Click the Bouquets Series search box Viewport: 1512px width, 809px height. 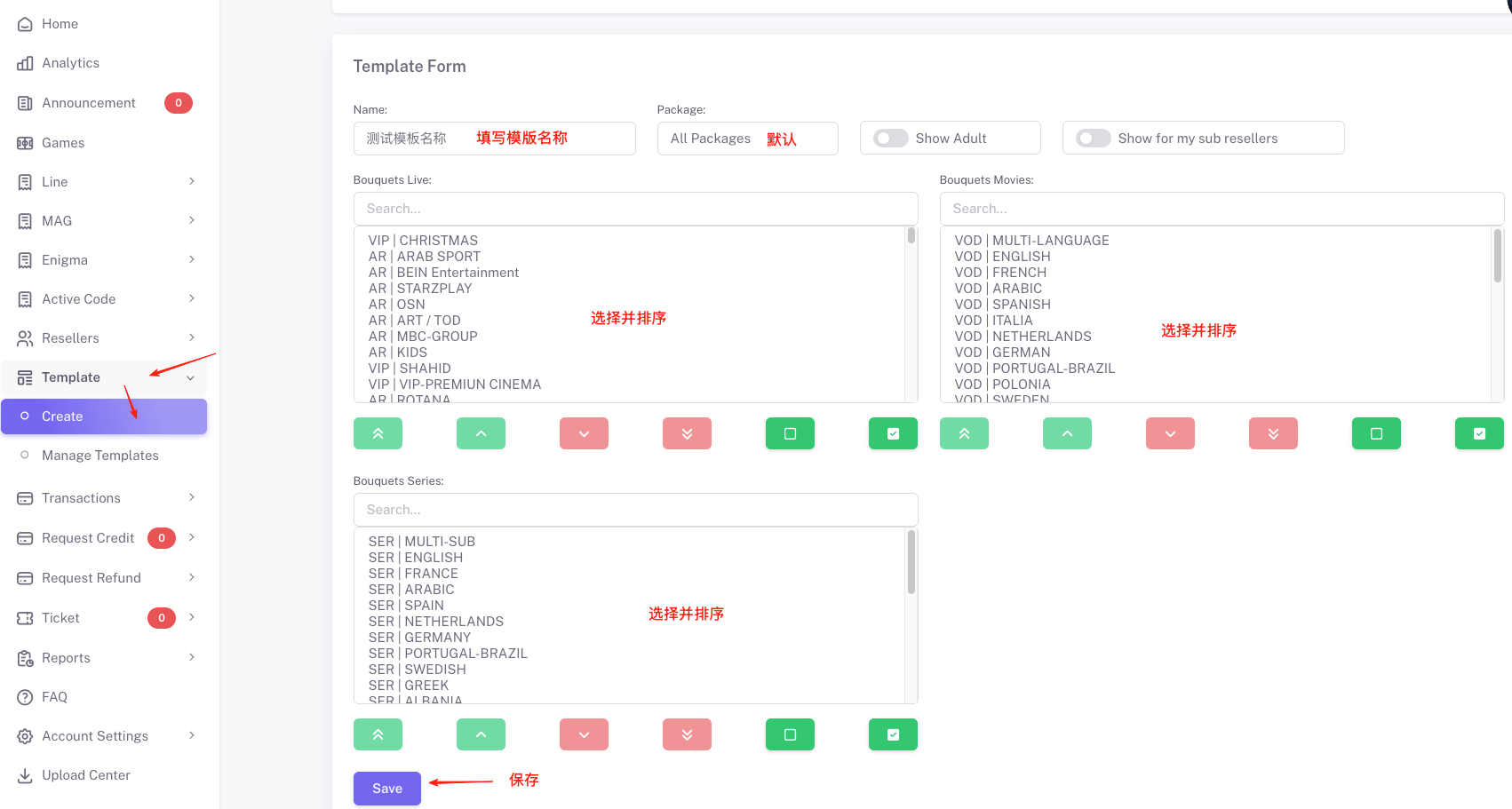point(635,510)
